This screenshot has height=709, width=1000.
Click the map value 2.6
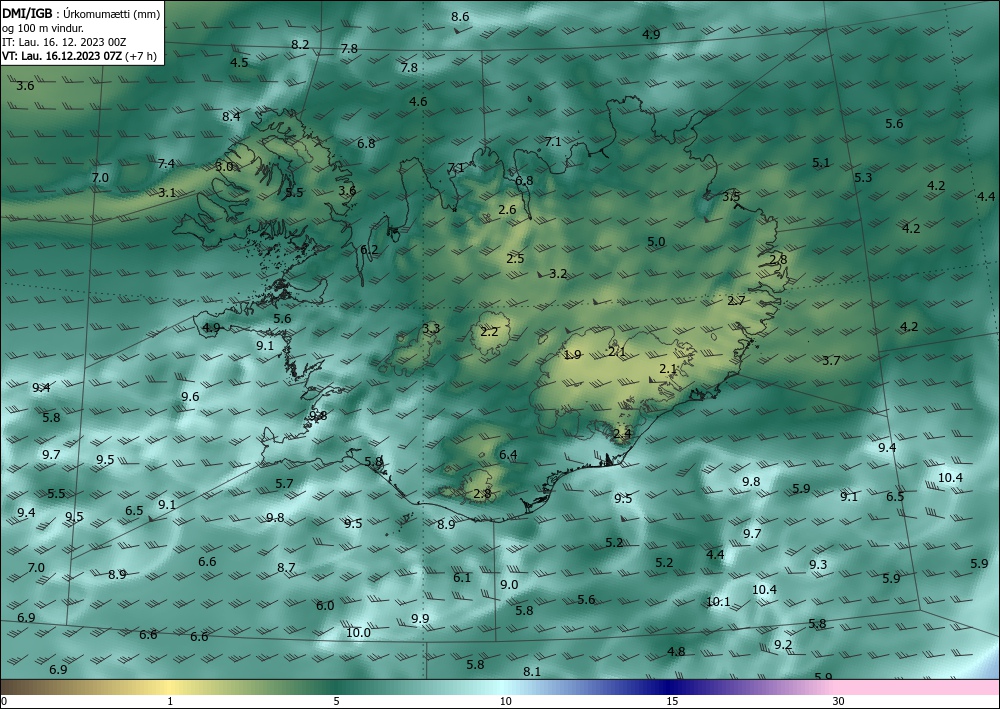pos(507,210)
